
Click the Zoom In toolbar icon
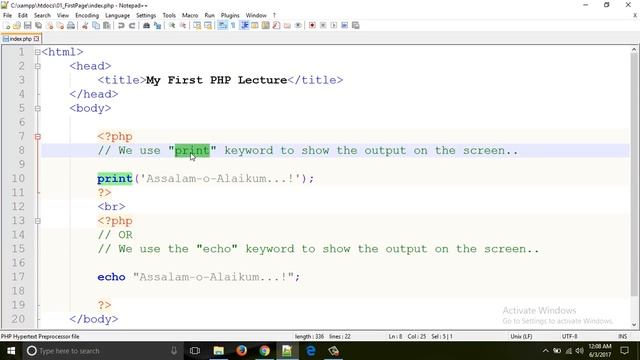[172, 25]
